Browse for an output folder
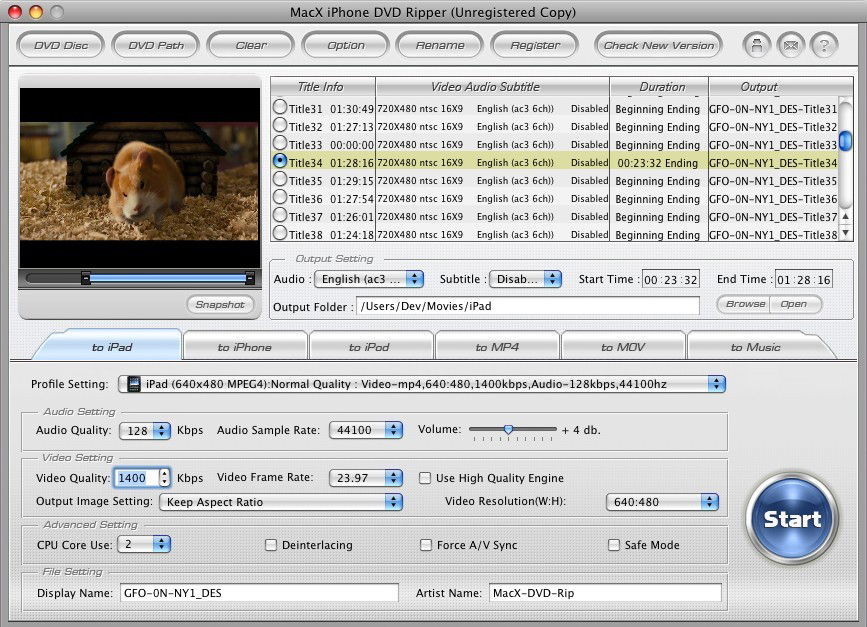 click(744, 304)
